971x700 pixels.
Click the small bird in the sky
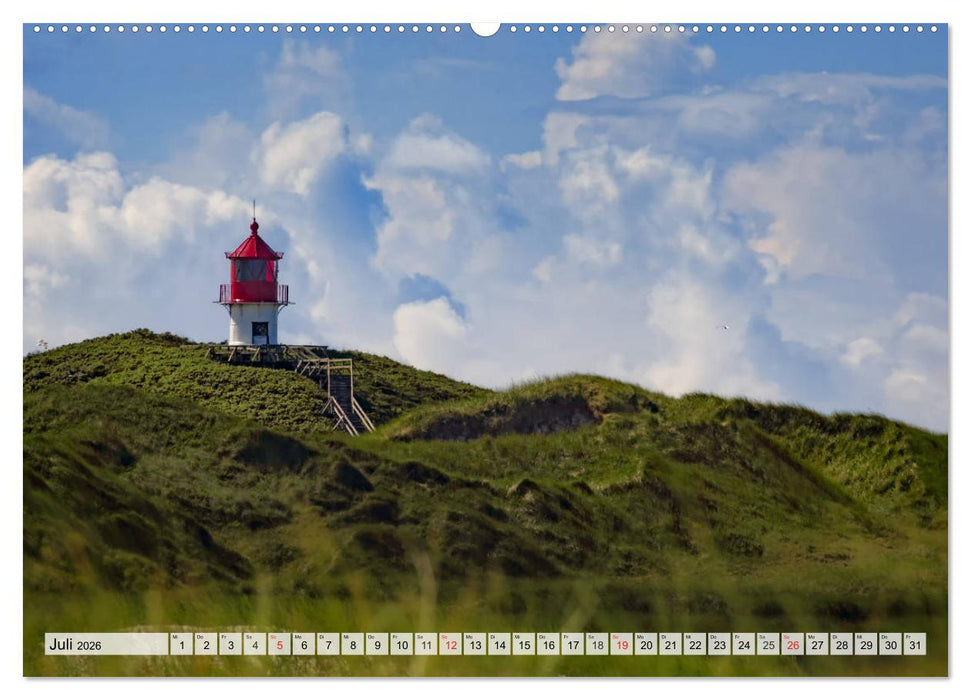pos(722,327)
